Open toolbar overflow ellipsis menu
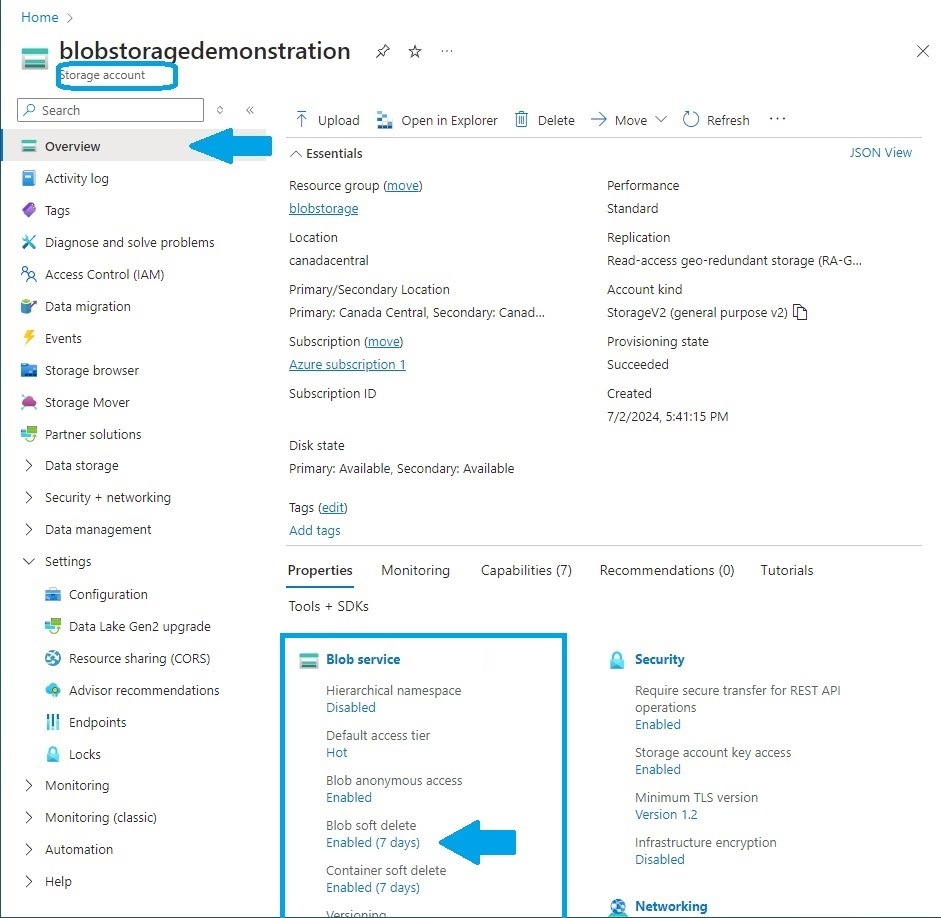The image size is (941, 918). pos(777,119)
